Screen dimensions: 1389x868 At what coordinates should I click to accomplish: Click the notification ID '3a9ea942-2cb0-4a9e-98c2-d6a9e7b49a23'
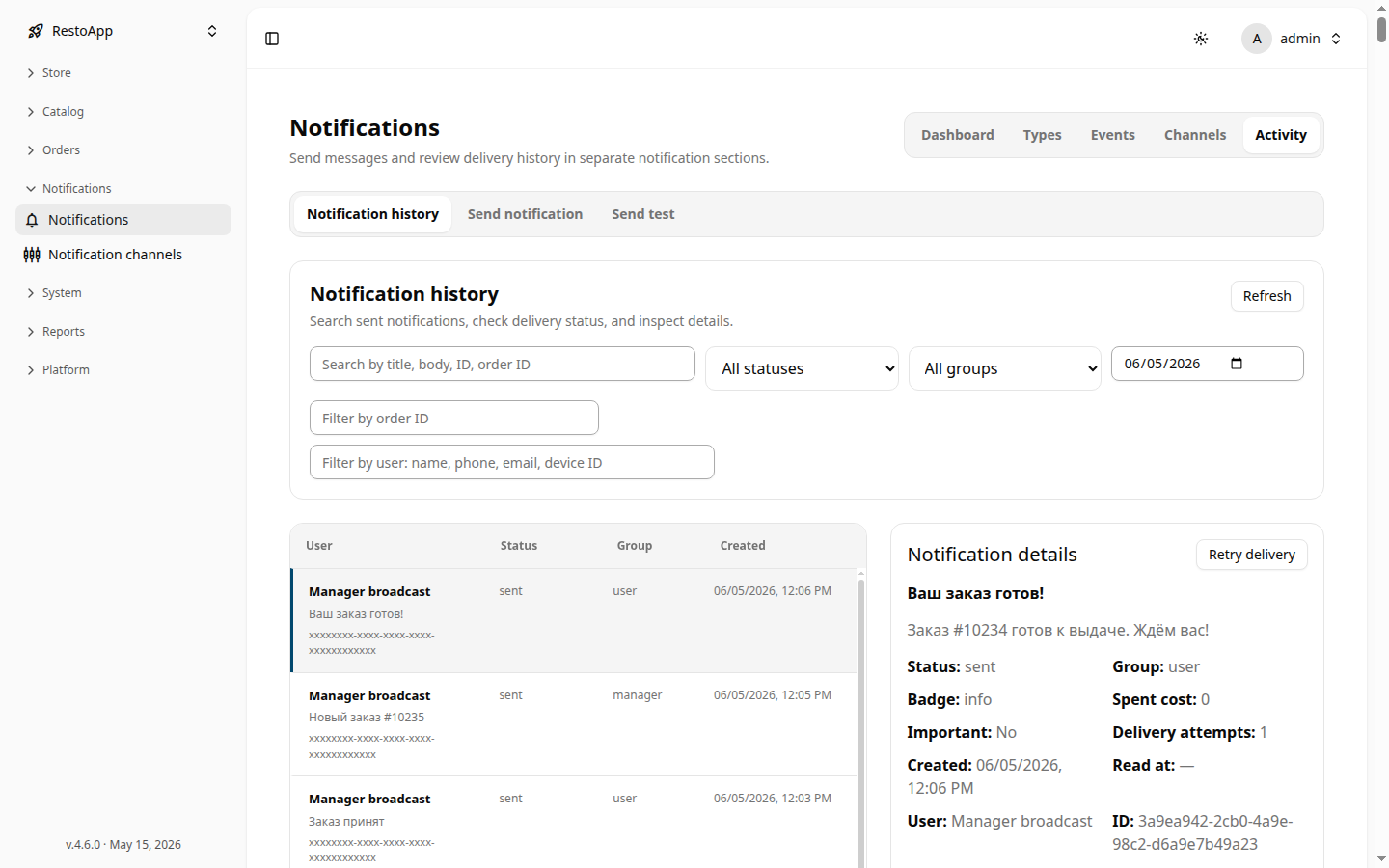[x=1202, y=832]
